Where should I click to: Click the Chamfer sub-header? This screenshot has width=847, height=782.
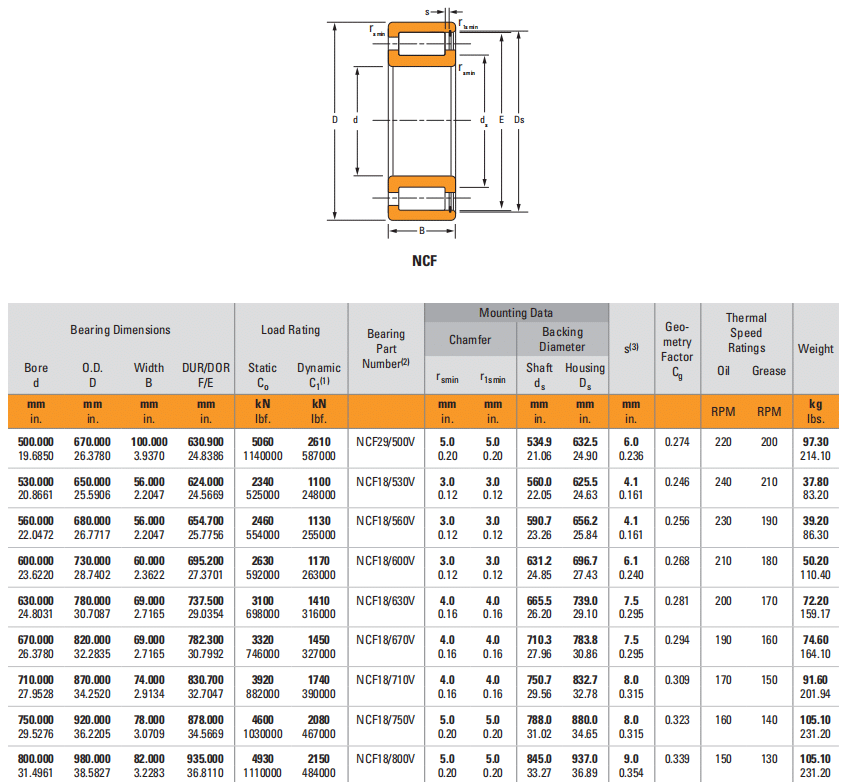coord(469,340)
